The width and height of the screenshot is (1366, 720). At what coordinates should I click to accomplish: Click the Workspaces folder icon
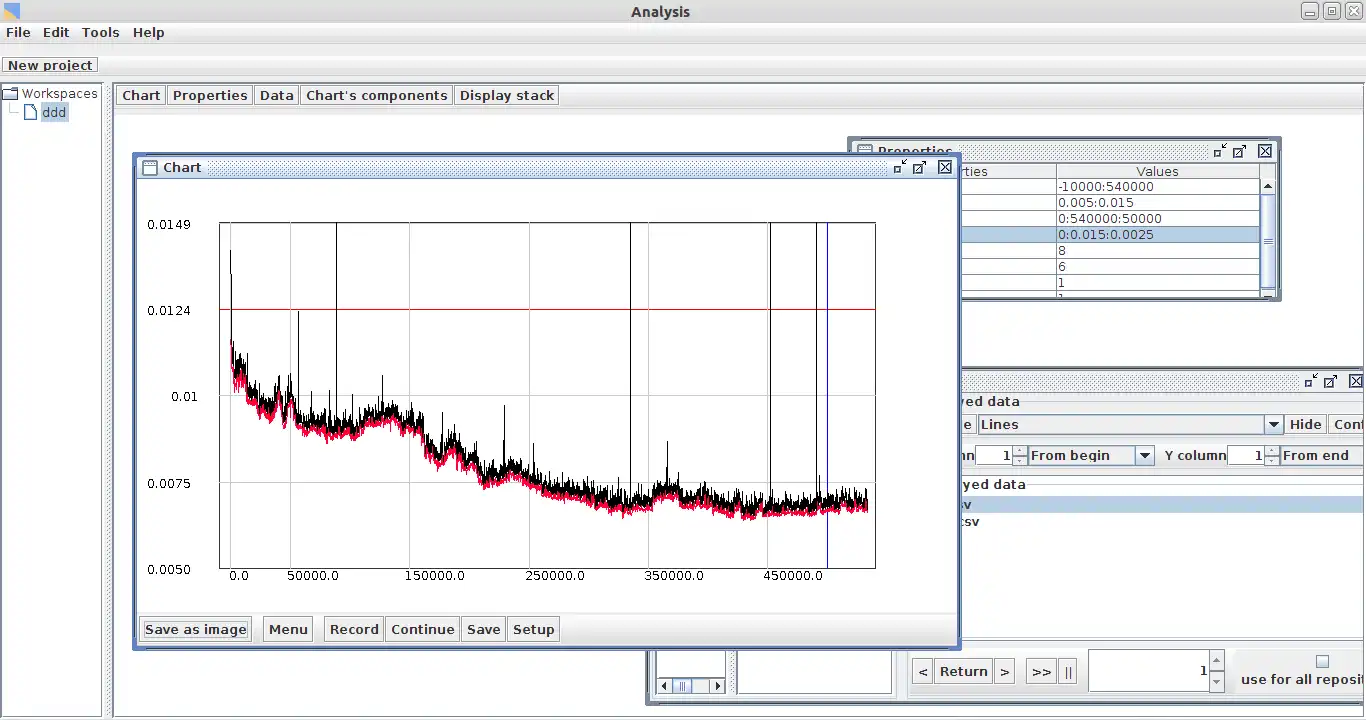pyautogui.click(x=11, y=93)
